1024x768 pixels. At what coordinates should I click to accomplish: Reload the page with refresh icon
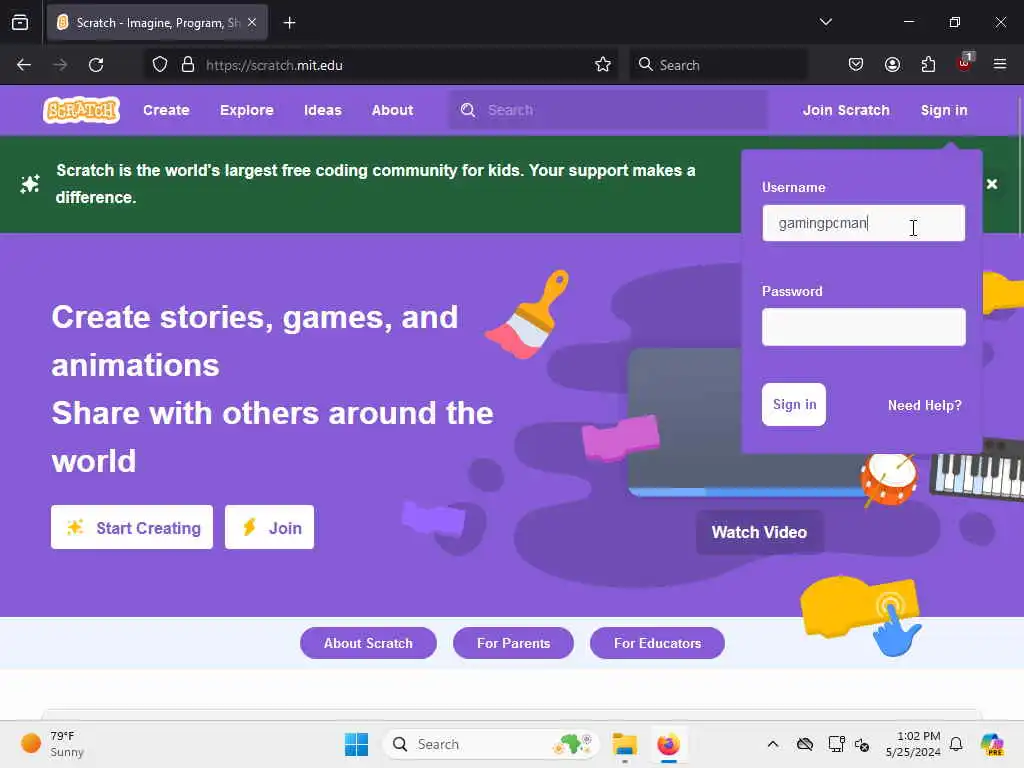click(x=96, y=65)
